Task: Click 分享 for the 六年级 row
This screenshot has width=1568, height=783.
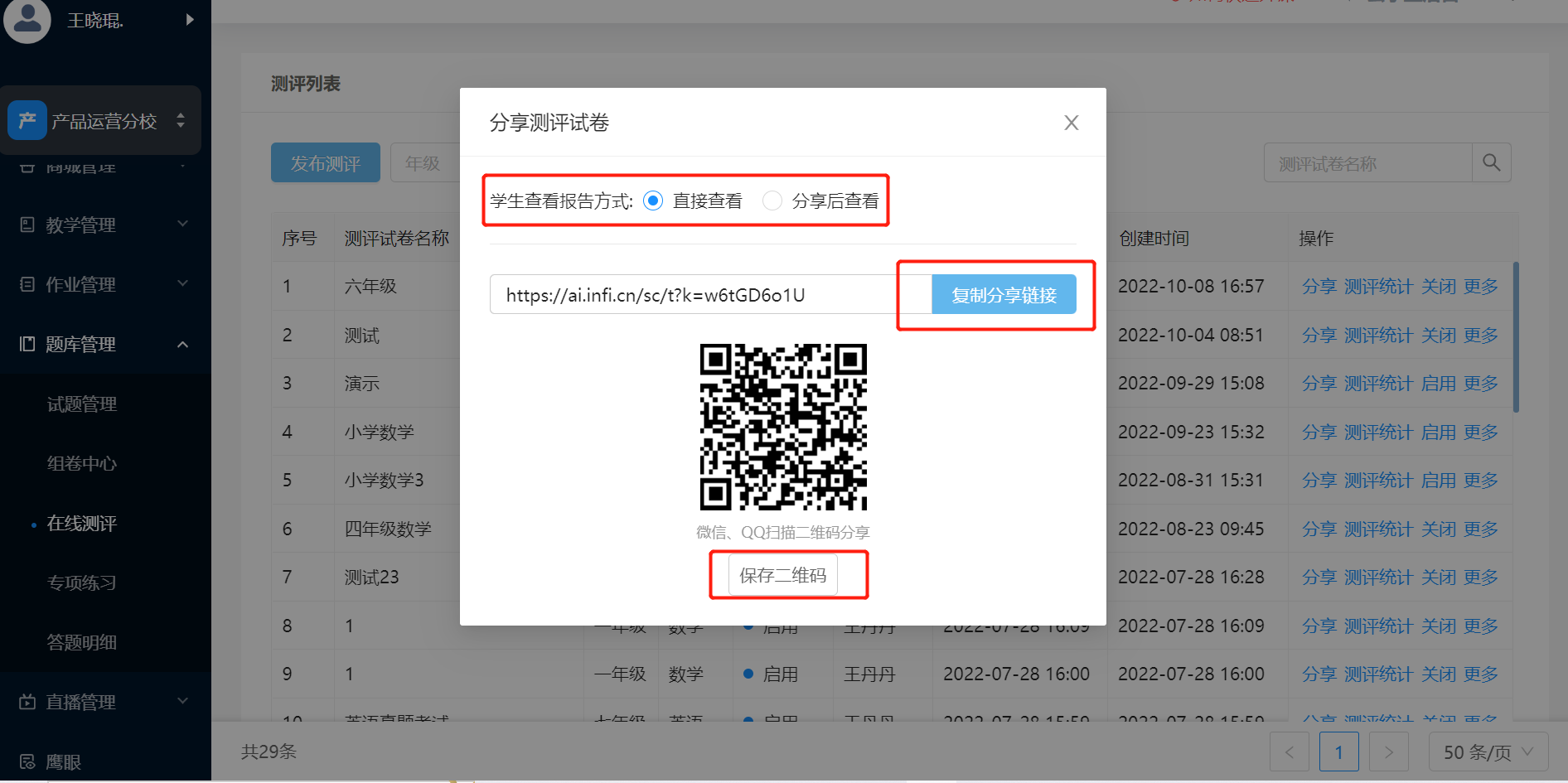Action: click(1319, 286)
